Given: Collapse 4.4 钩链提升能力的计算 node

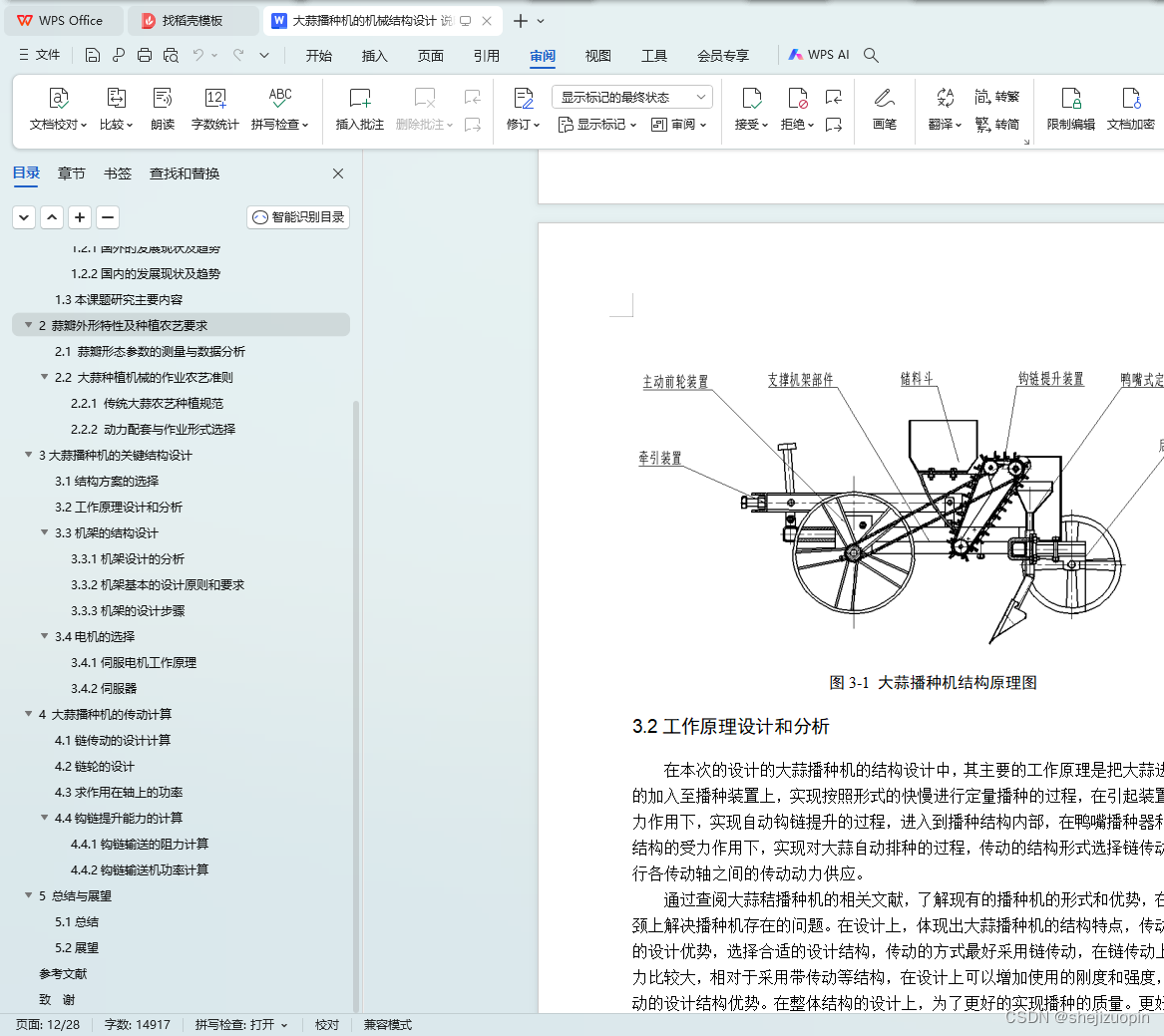Looking at the screenshot, I should pos(45,817).
